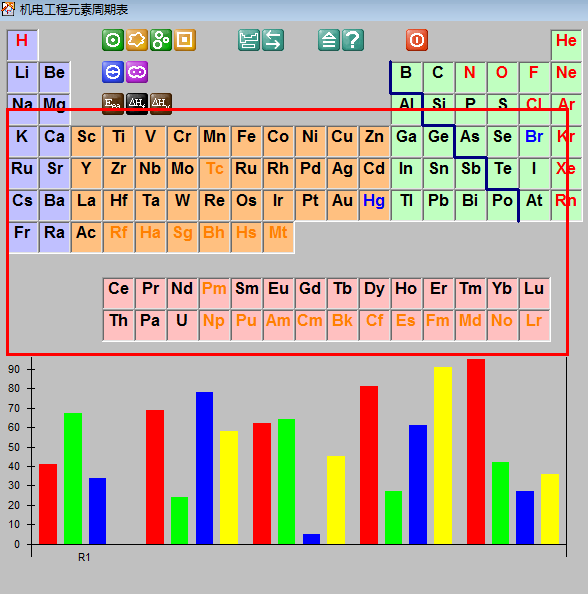
Task: Select the red O element cell
Action: (x=502, y=77)
